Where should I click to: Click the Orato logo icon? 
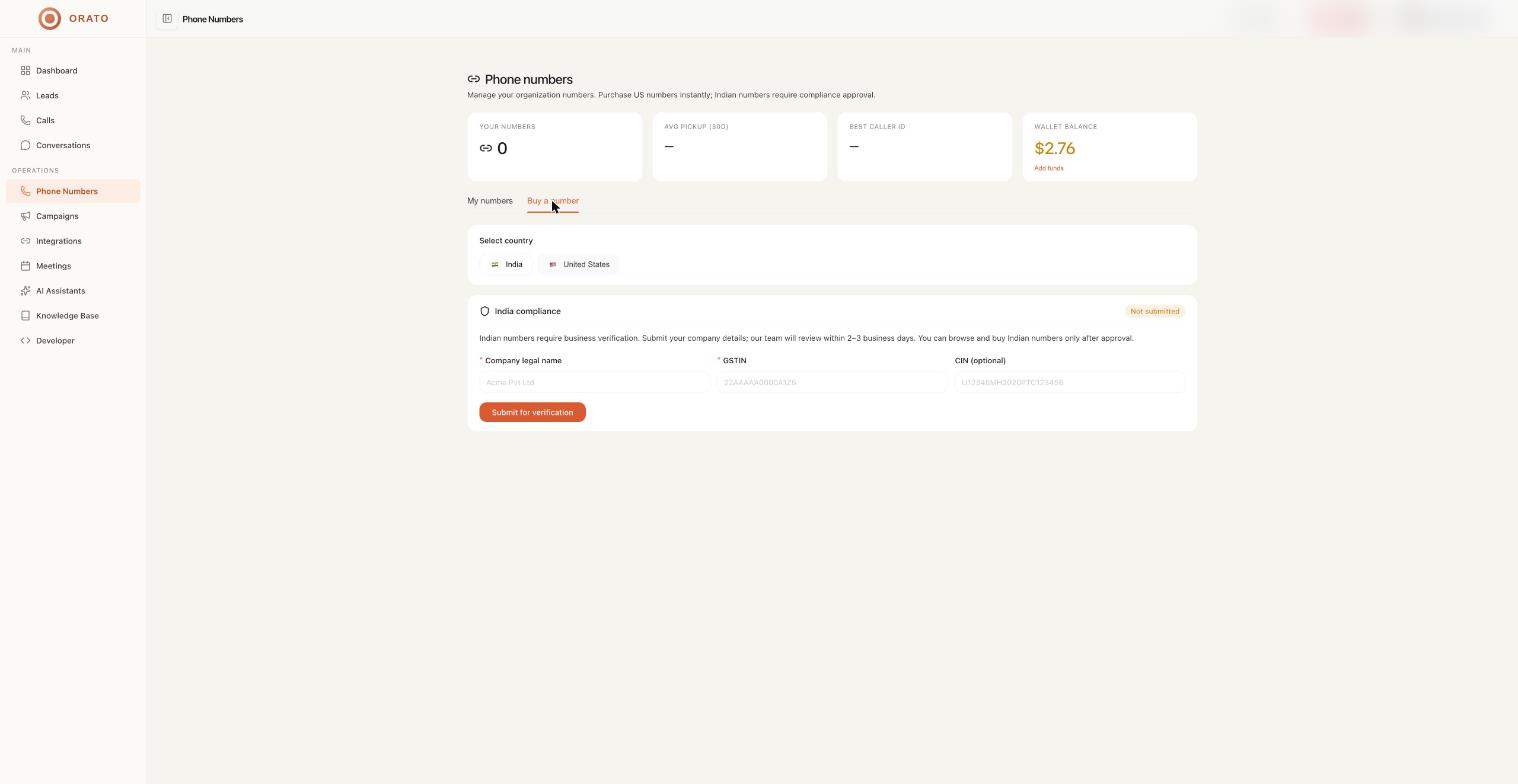[49, 18]
